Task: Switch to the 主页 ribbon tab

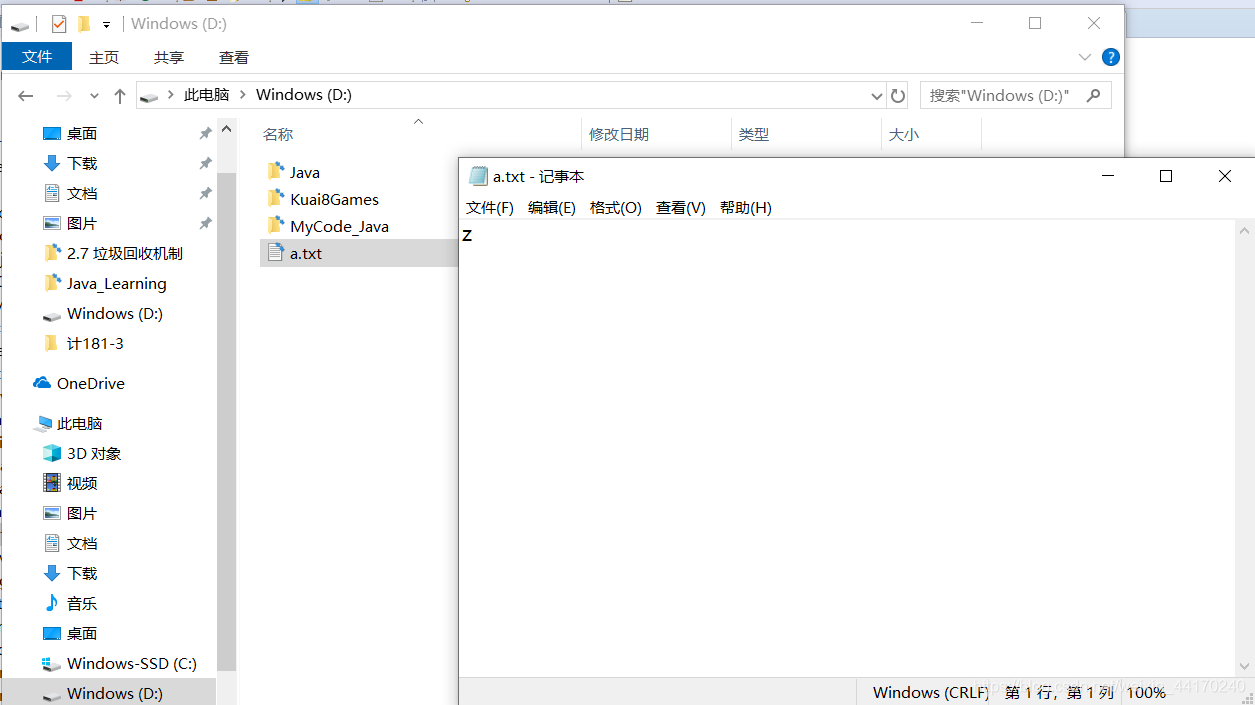Action: pyautogui.click(x=104, y=58)
